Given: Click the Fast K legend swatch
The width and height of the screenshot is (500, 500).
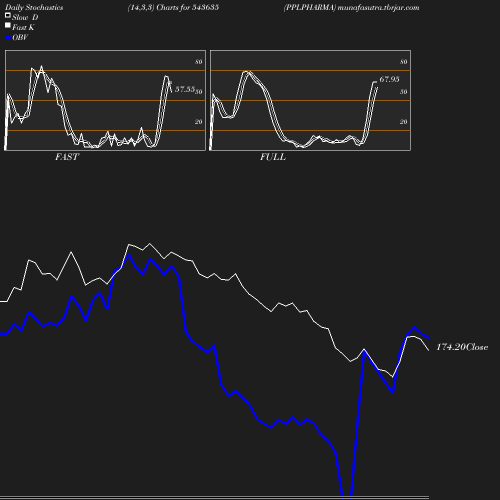Looking at the screenshot, I should (8, 25).
